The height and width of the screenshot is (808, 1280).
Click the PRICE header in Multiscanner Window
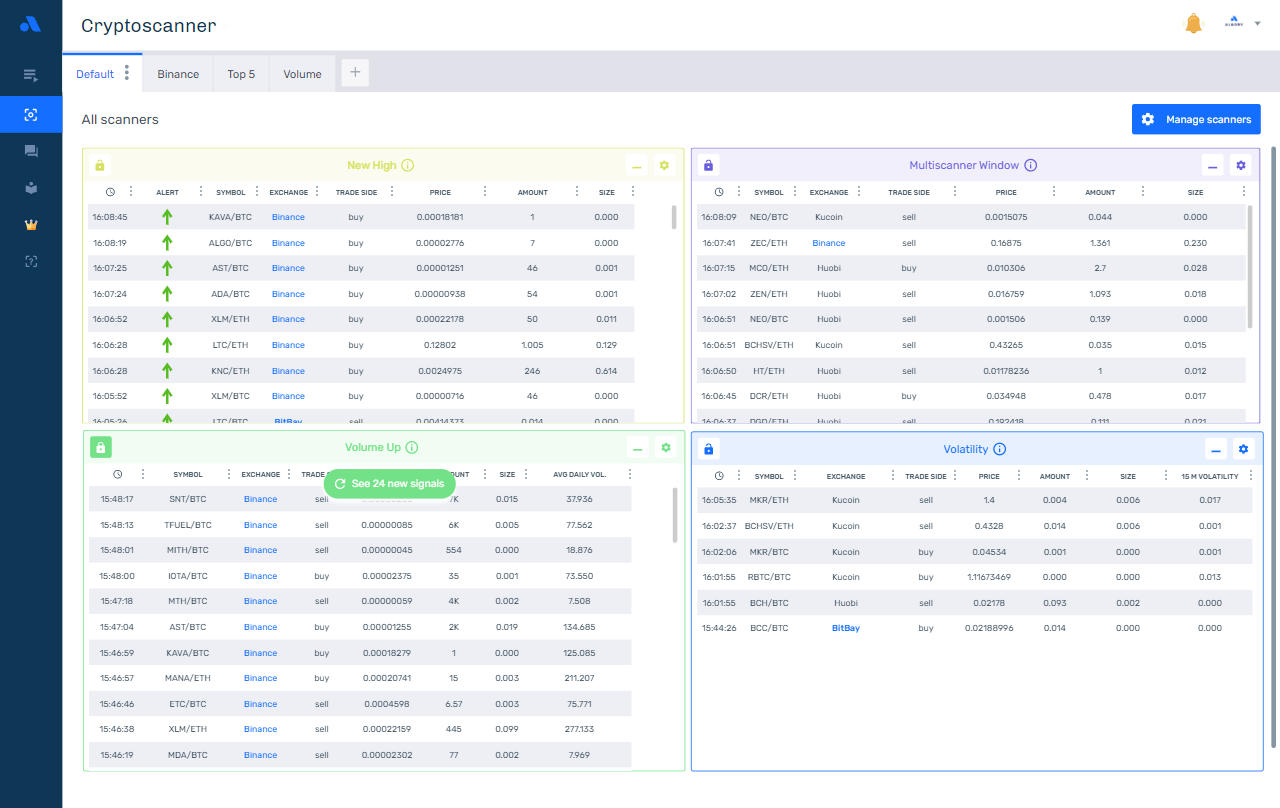pyautogui.click(x=1006, y=192)
